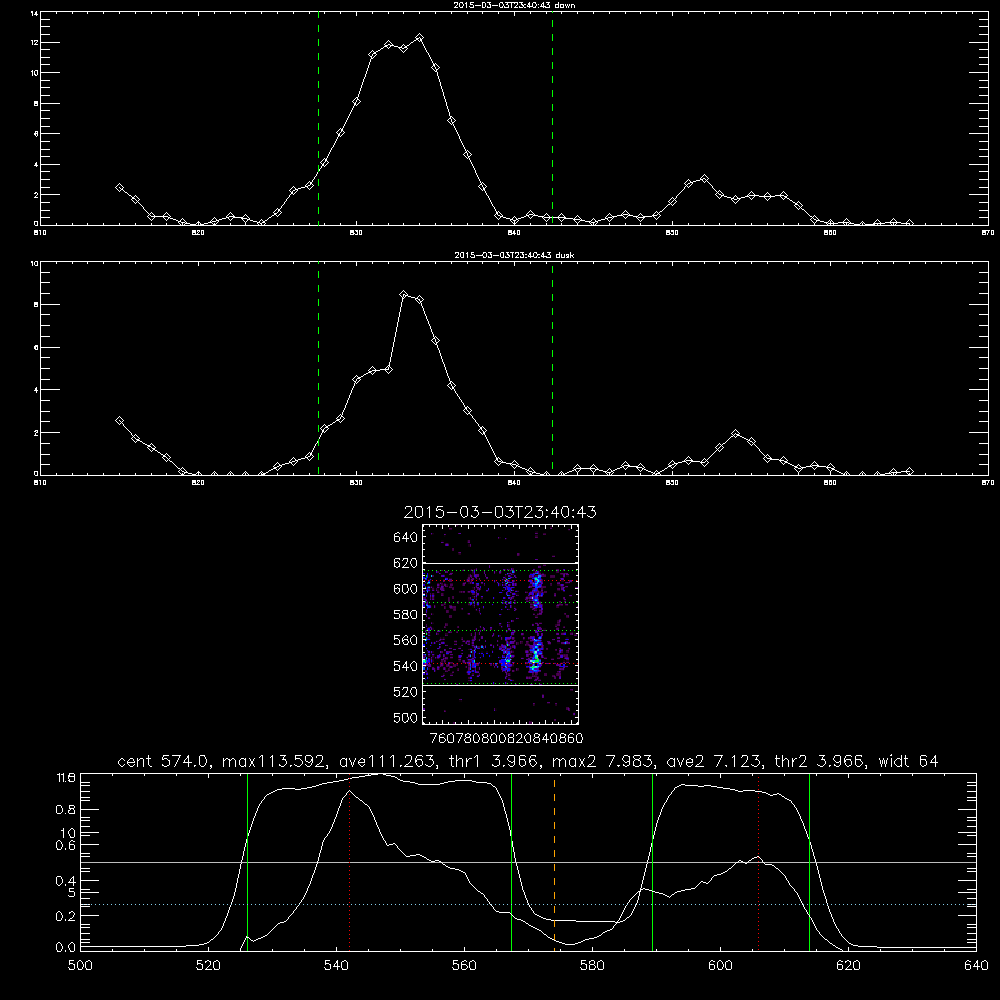Click the '2015-03-03T23:40:43 dusk' plot title
The height and width of the screenshot is (1000, 1000).
514,255
